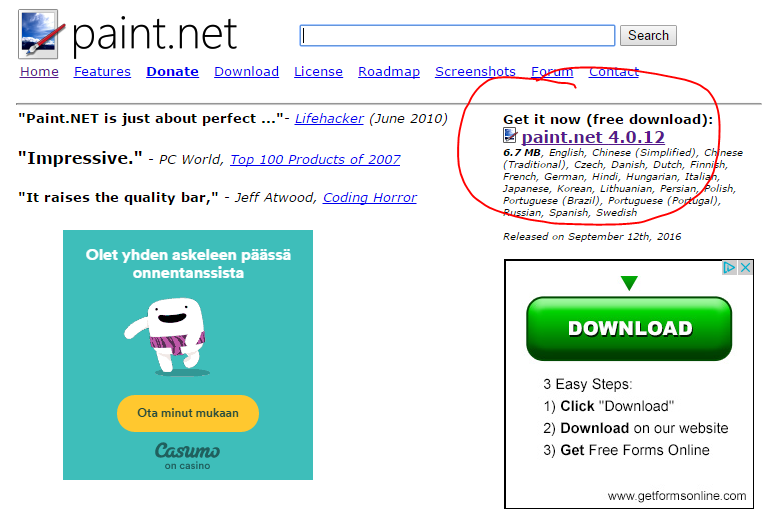
Task: Open the Home navigation link
Action: 39,72
